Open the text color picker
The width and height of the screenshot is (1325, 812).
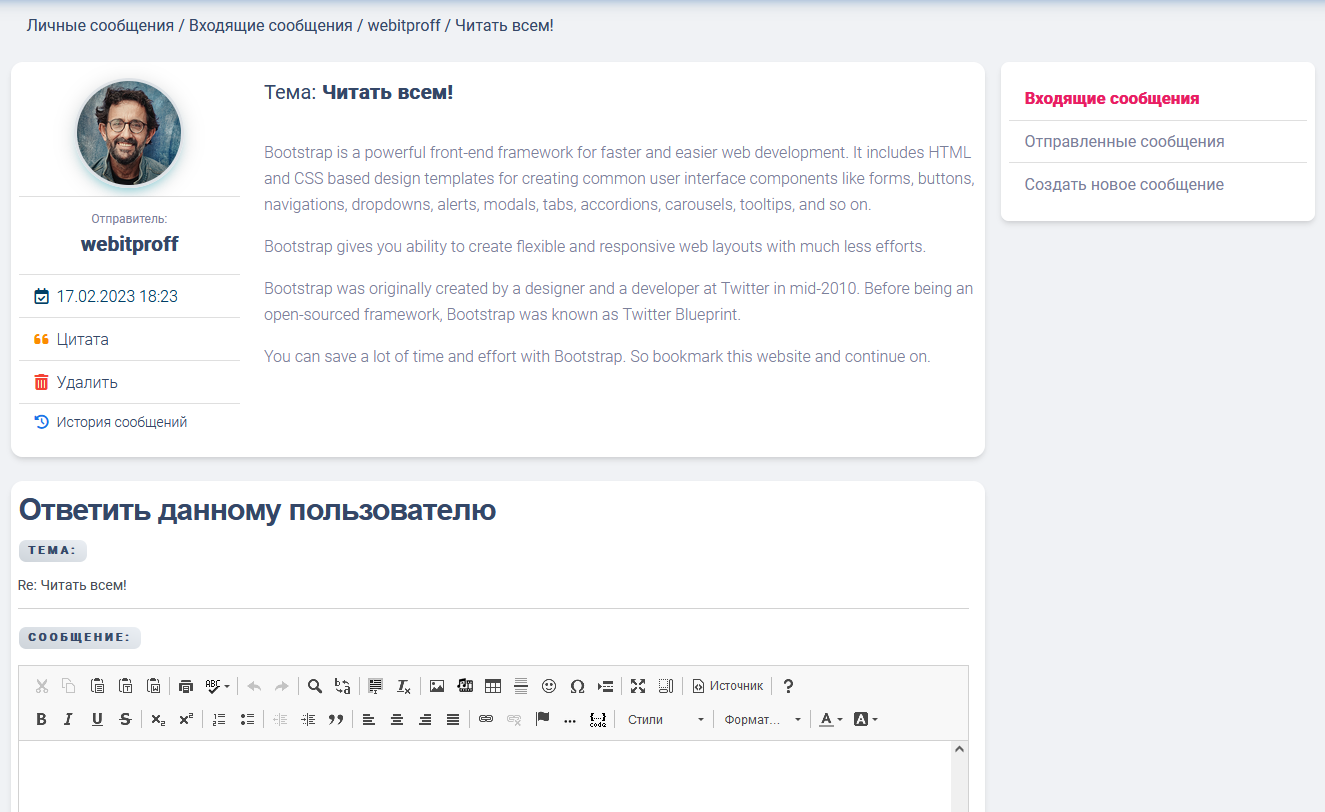coord(830,719)
